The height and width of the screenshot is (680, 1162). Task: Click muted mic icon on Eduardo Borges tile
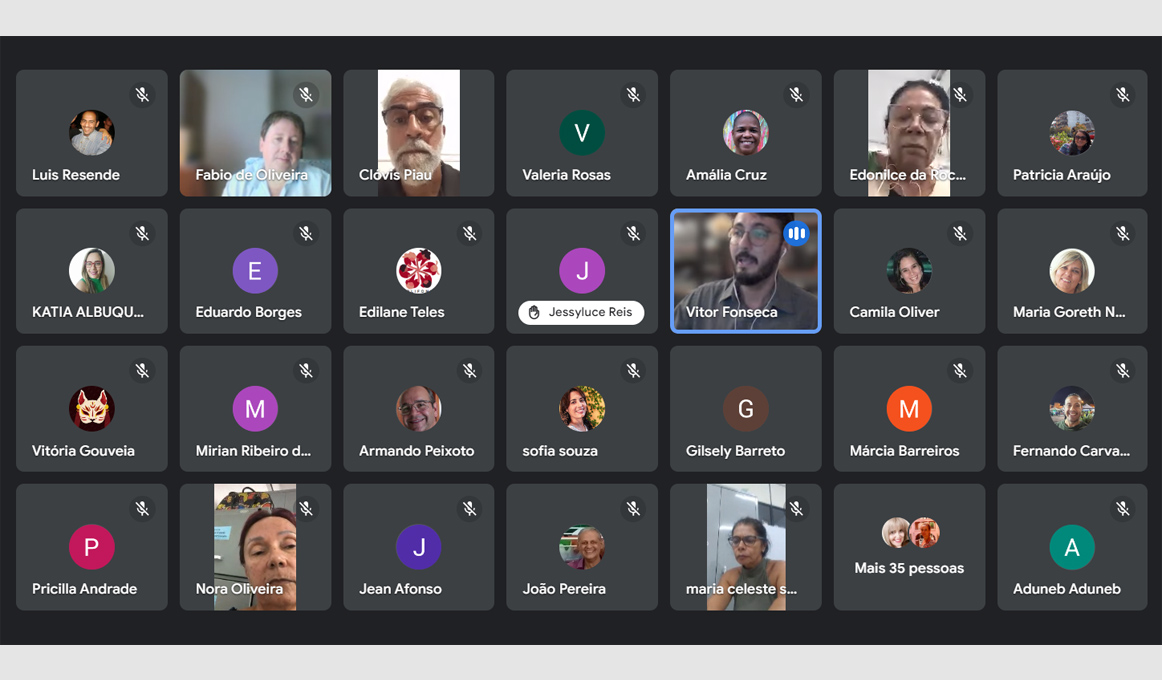coord(306,233)
